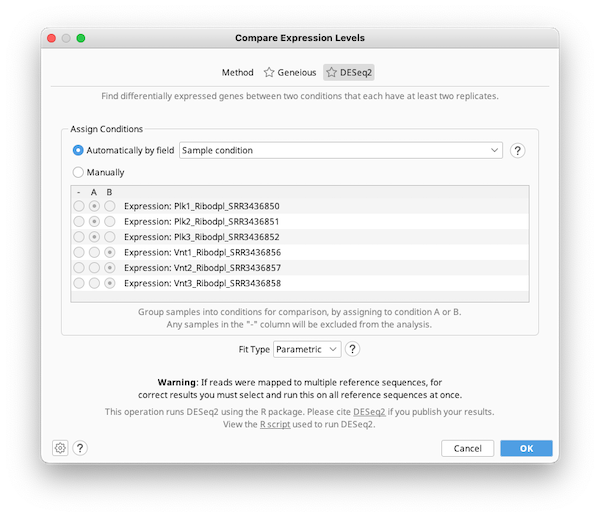
Task: Select Manually radio button
Action: point(78,172)
